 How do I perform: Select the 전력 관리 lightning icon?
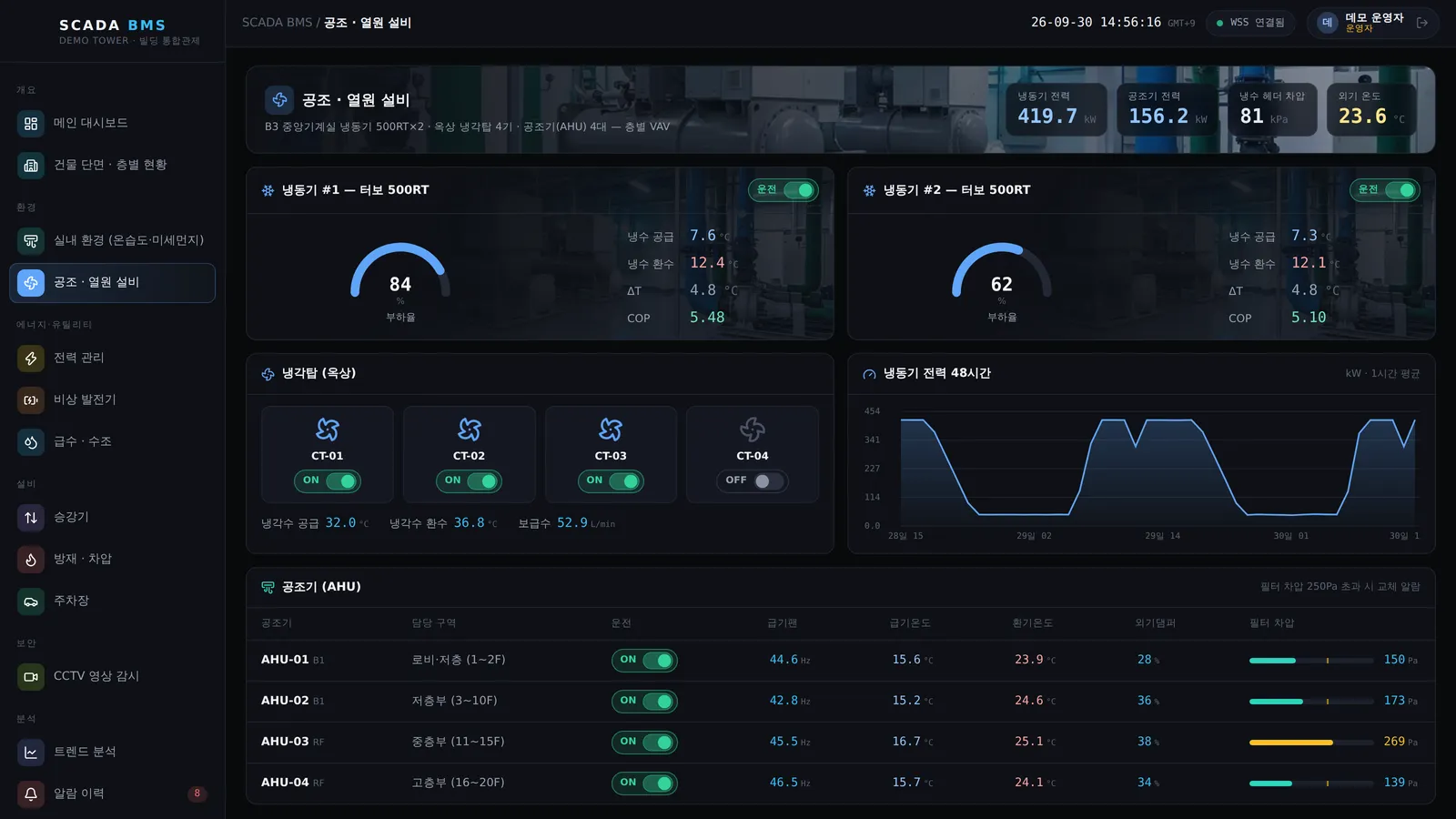click(x=31, y=358)
